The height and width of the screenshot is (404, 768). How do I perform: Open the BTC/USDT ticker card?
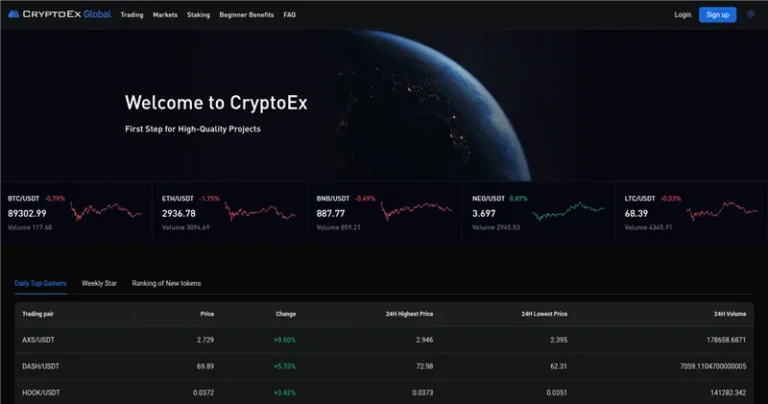pyautogui.click(x=76, y=213)
